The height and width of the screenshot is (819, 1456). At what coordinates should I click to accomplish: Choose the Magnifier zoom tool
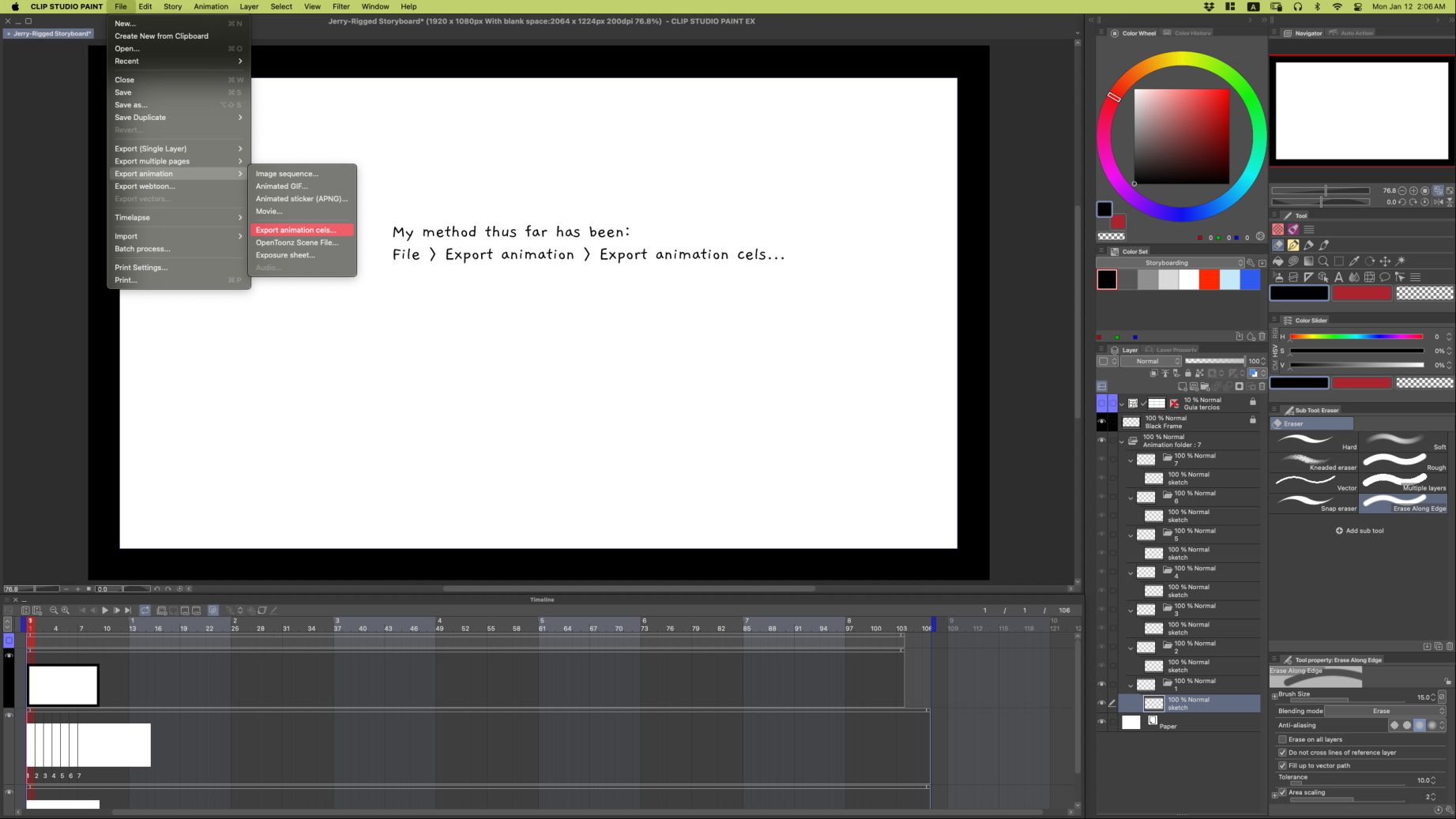point(1323,261)
